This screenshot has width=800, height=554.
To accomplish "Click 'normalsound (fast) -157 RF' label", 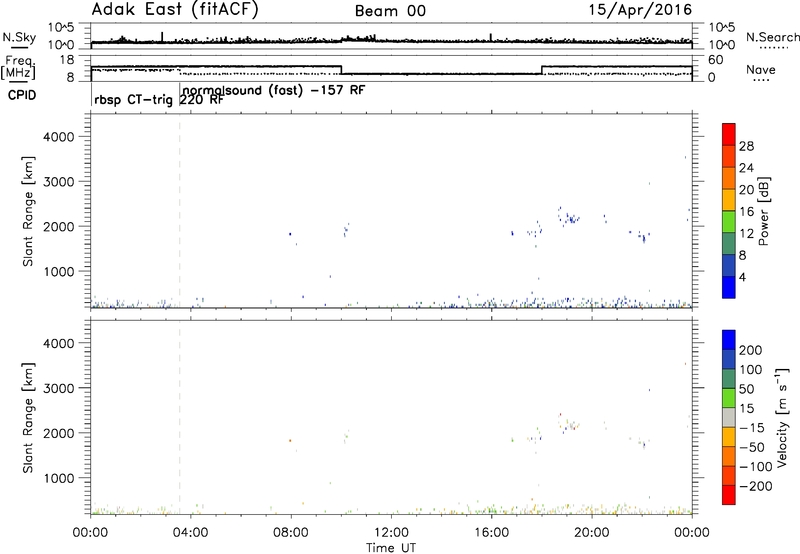I will tap(274, 90).
